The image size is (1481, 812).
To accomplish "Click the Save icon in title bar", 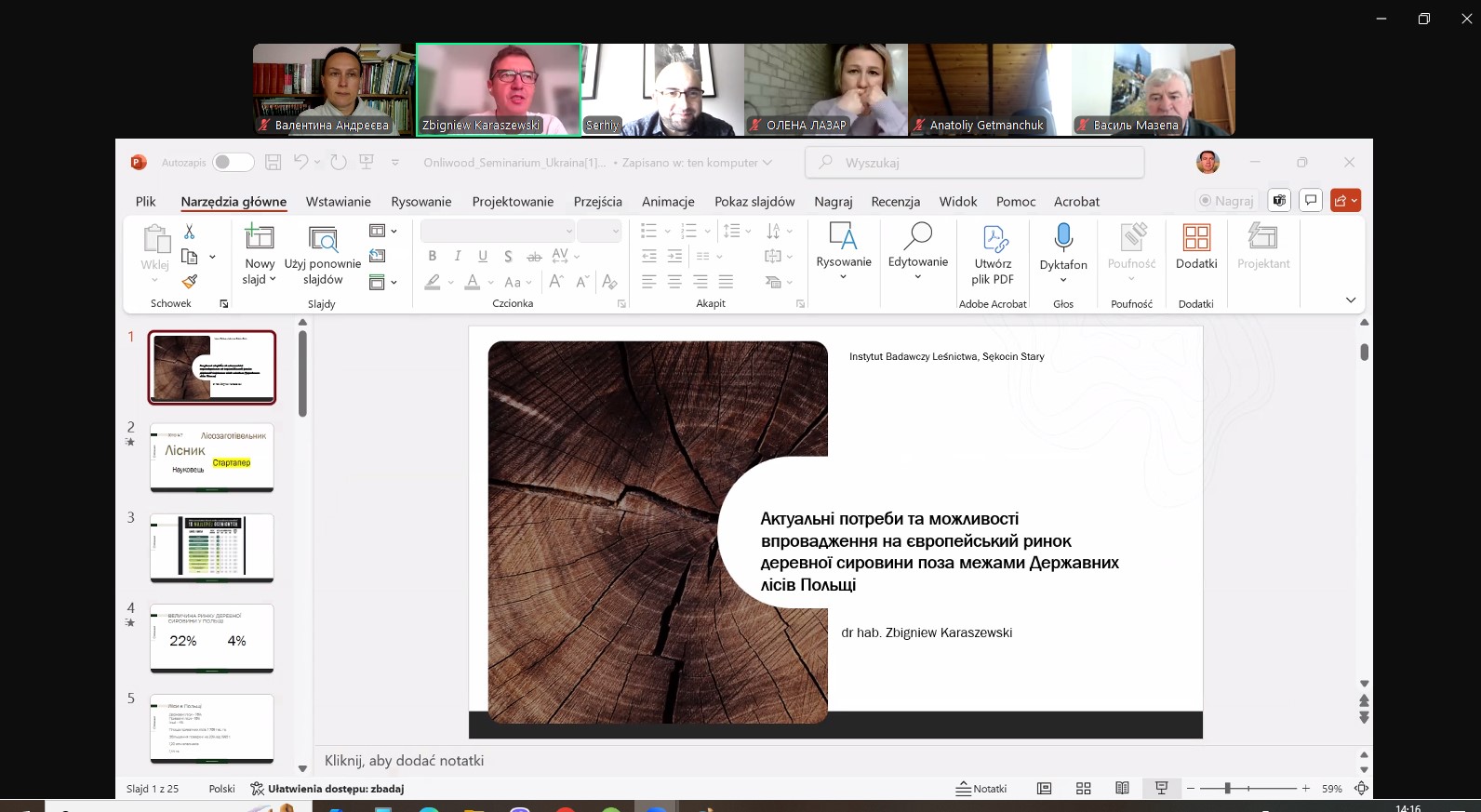I will pos(273,162).
